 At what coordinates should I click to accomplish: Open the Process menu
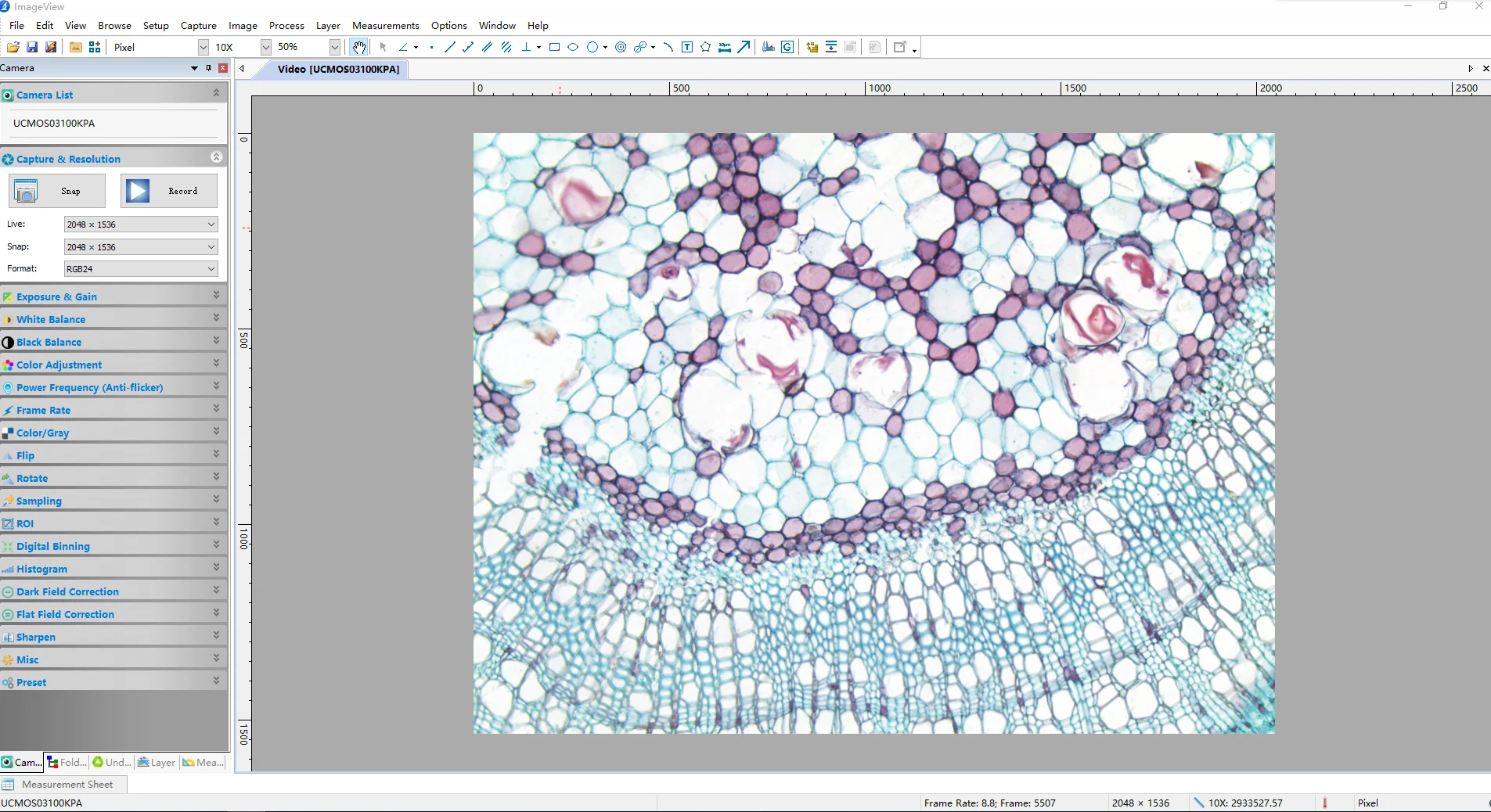tap(286, 25)
